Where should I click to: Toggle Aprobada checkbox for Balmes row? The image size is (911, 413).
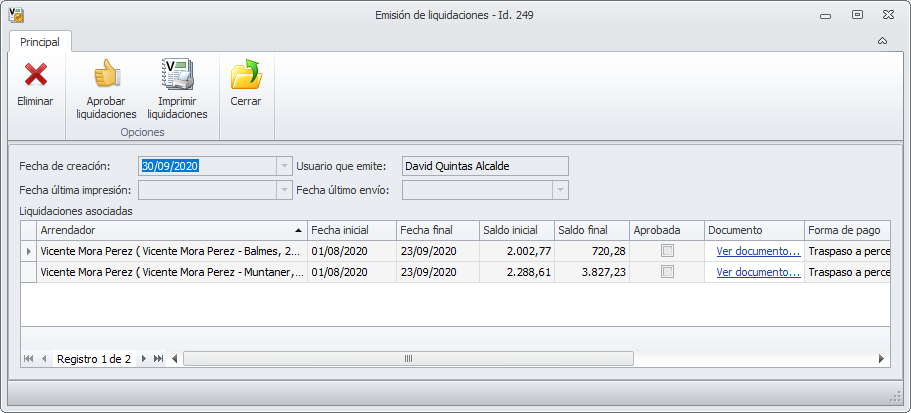668,252
